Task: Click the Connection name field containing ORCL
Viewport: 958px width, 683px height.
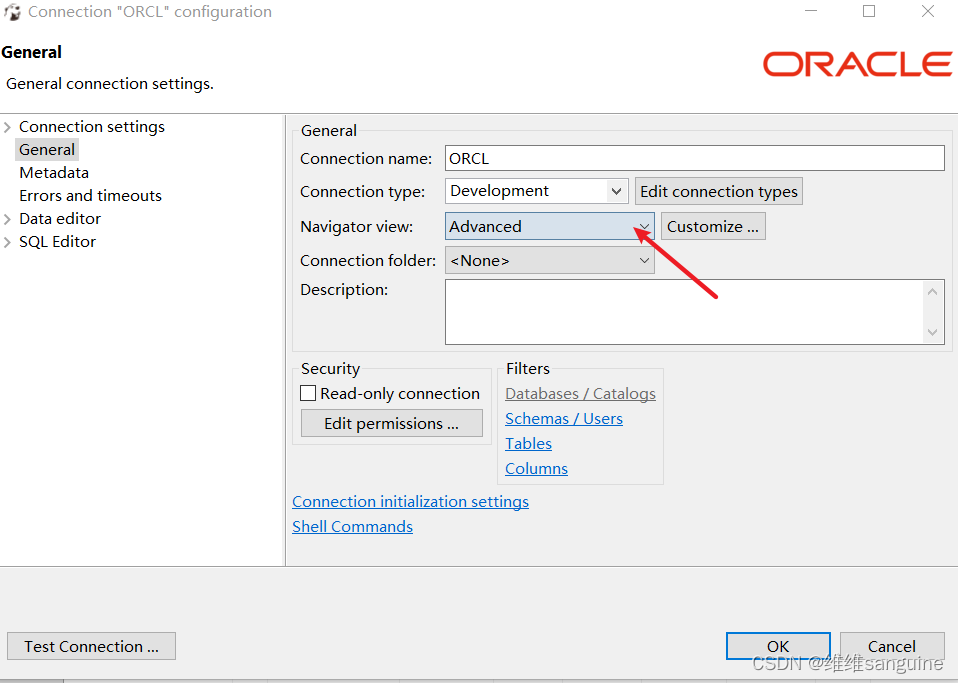Action: (x=695, y=158)
